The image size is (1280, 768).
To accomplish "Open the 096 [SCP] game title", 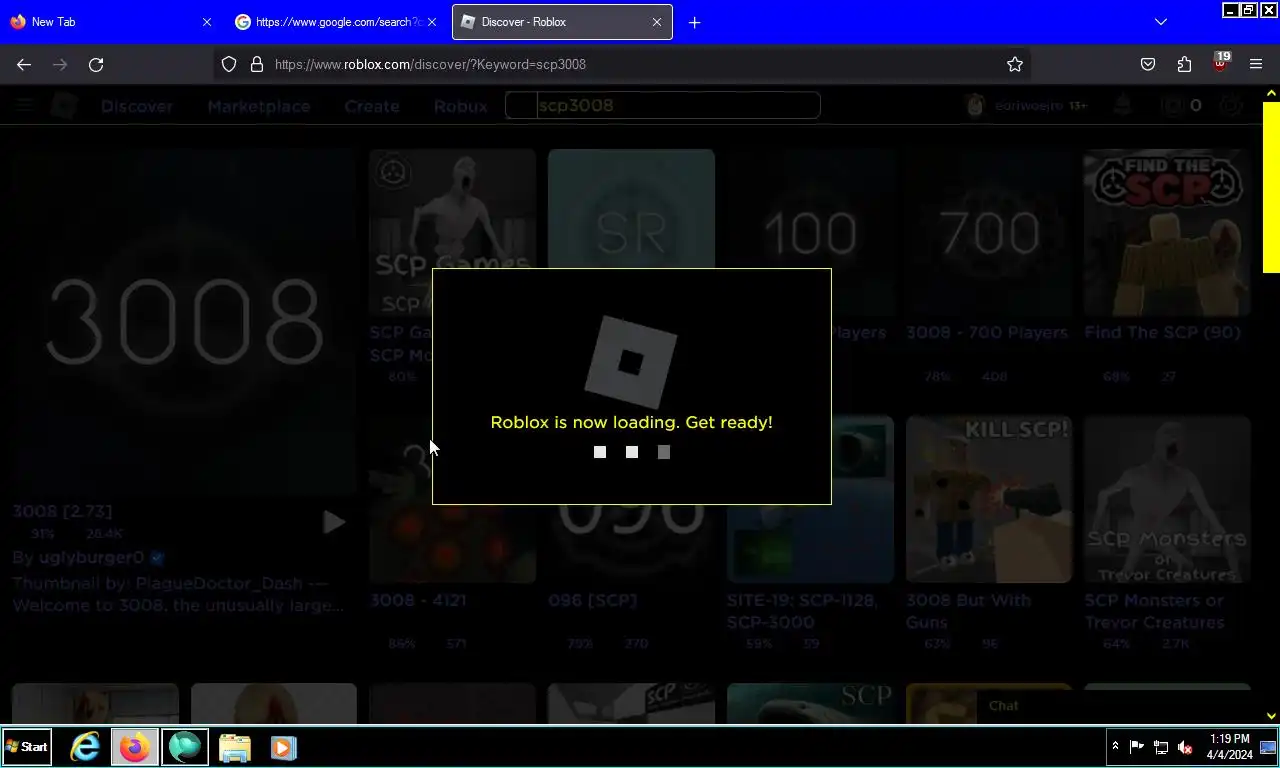I will [592, 600].
